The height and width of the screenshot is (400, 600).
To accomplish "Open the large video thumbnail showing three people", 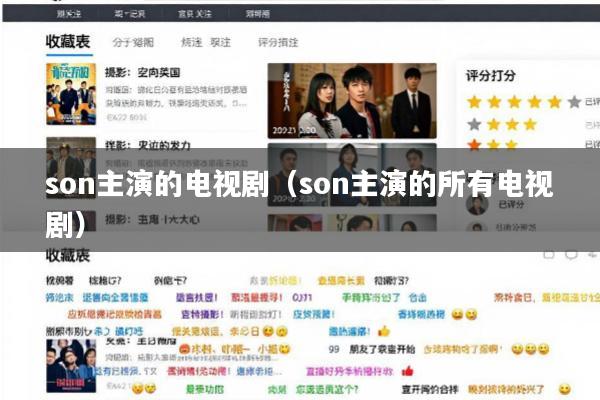I will (x=352, y=101).
